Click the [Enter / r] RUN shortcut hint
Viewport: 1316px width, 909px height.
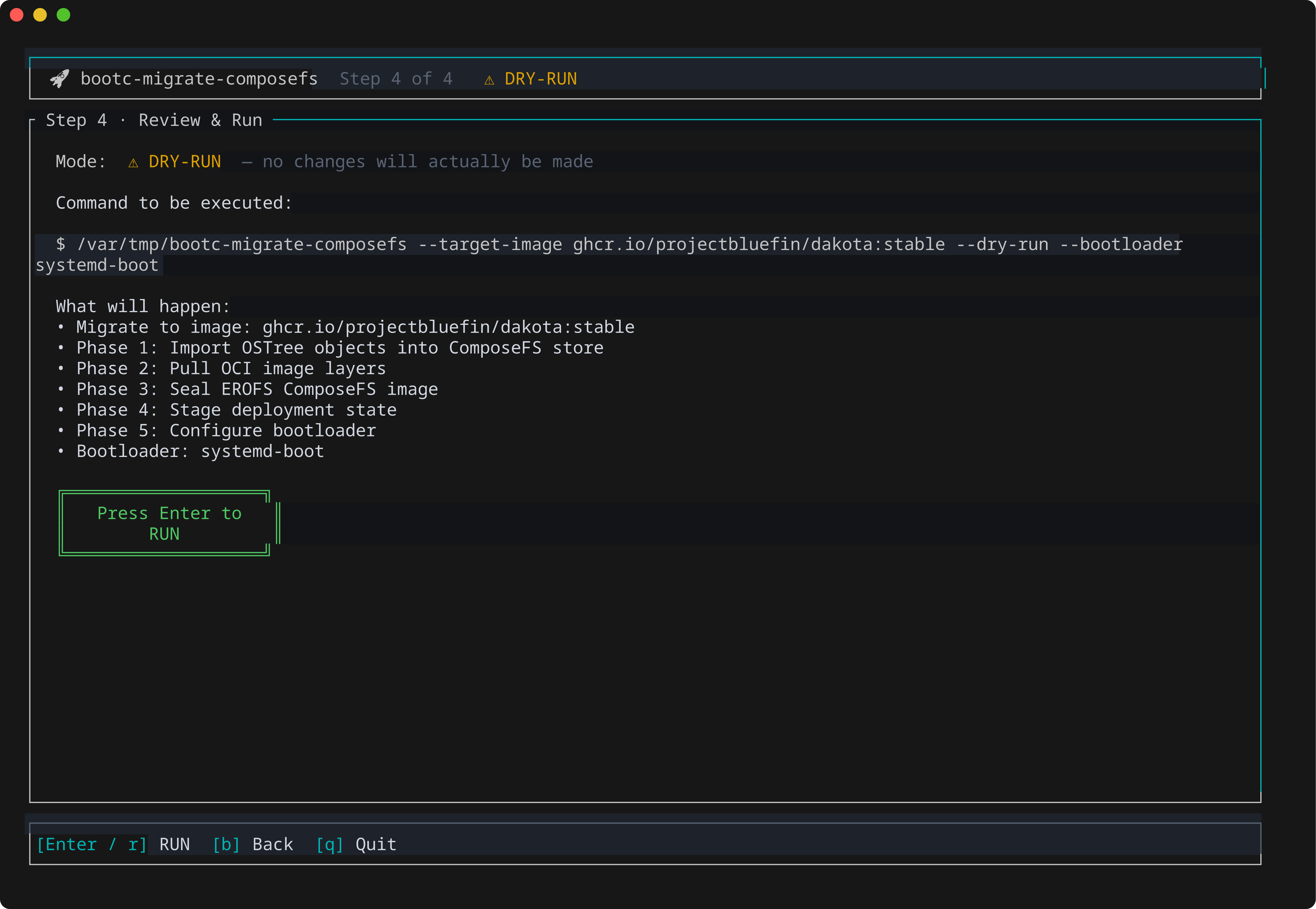click(x=113, y=844)
